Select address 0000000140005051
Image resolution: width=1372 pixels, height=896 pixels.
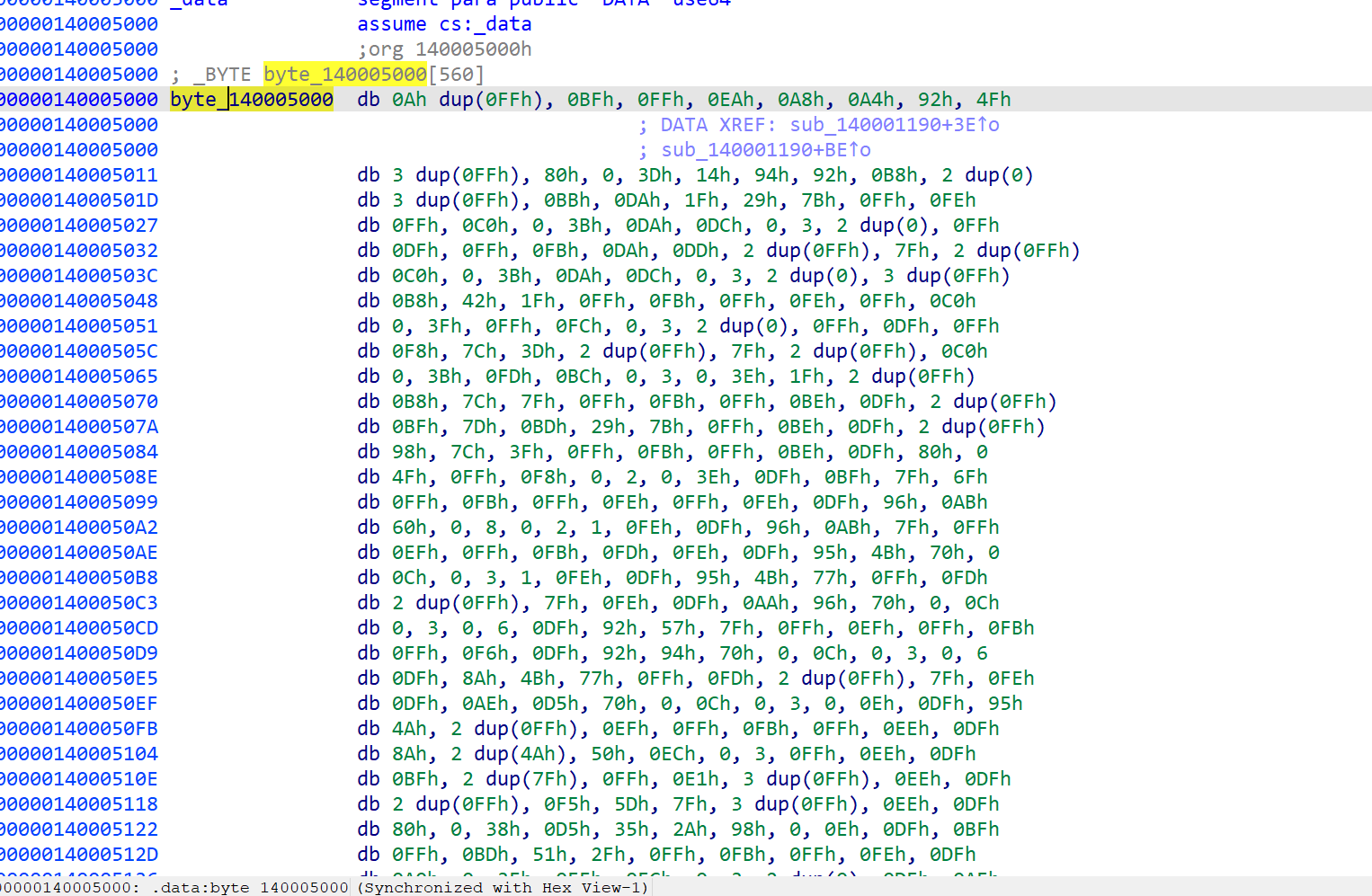pyautogui.click(x=79, y=326)
